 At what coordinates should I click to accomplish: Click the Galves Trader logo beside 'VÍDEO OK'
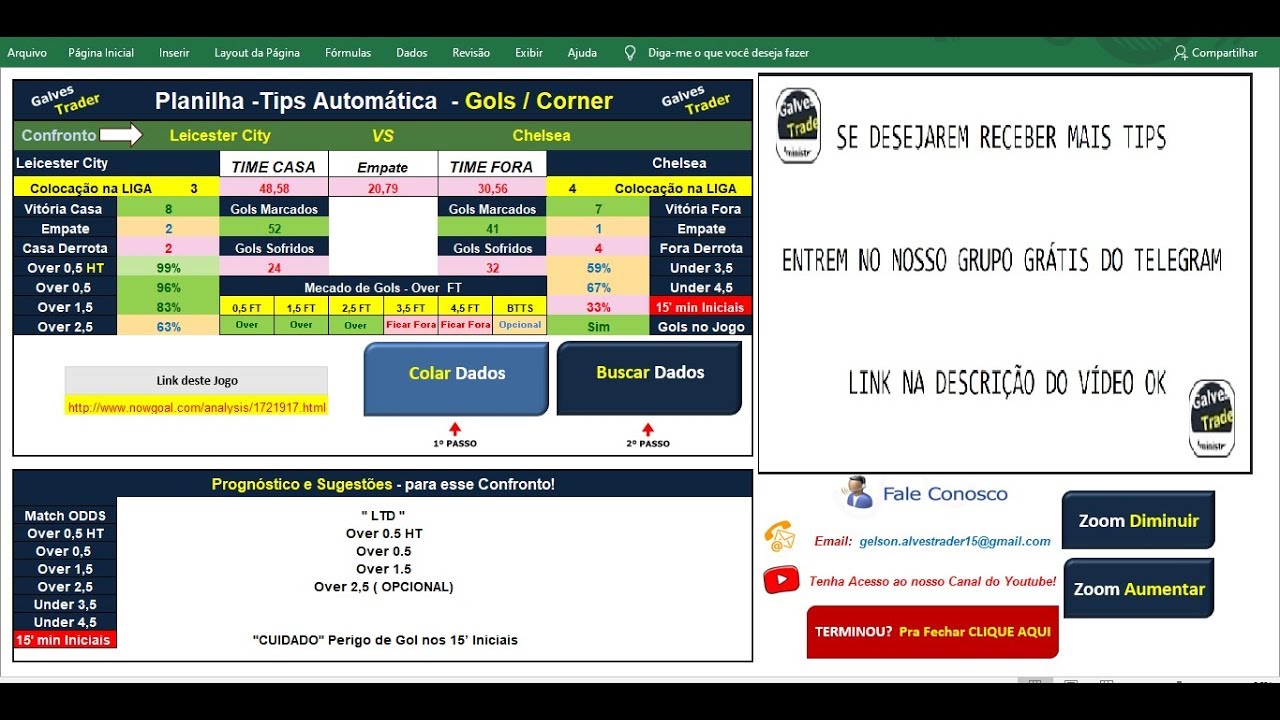(x=1212, y=418)
